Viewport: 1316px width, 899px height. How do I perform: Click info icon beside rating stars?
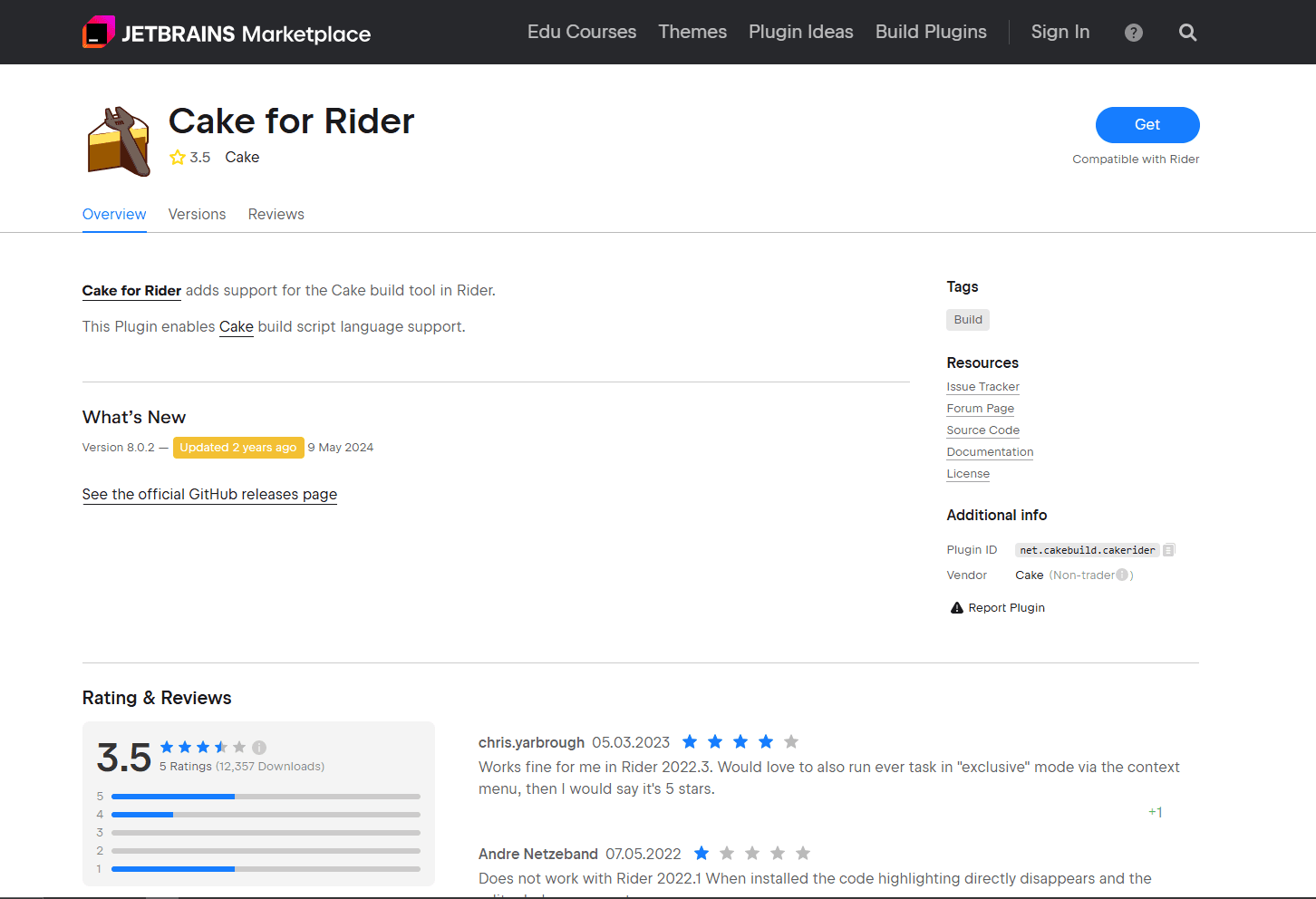click(x=259, y=748)
